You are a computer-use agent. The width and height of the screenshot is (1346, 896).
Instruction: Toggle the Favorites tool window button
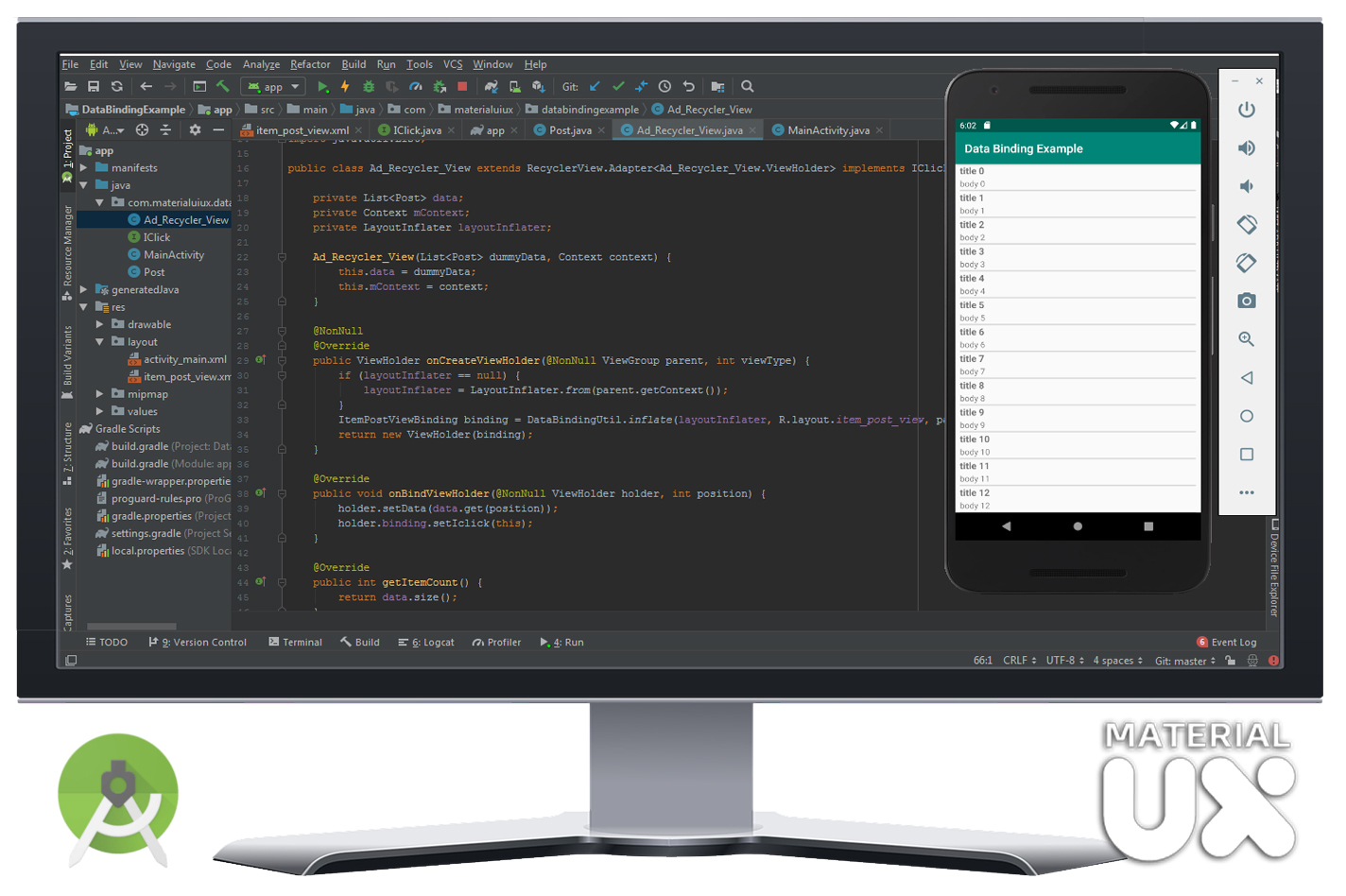click(x=68, y=538)
